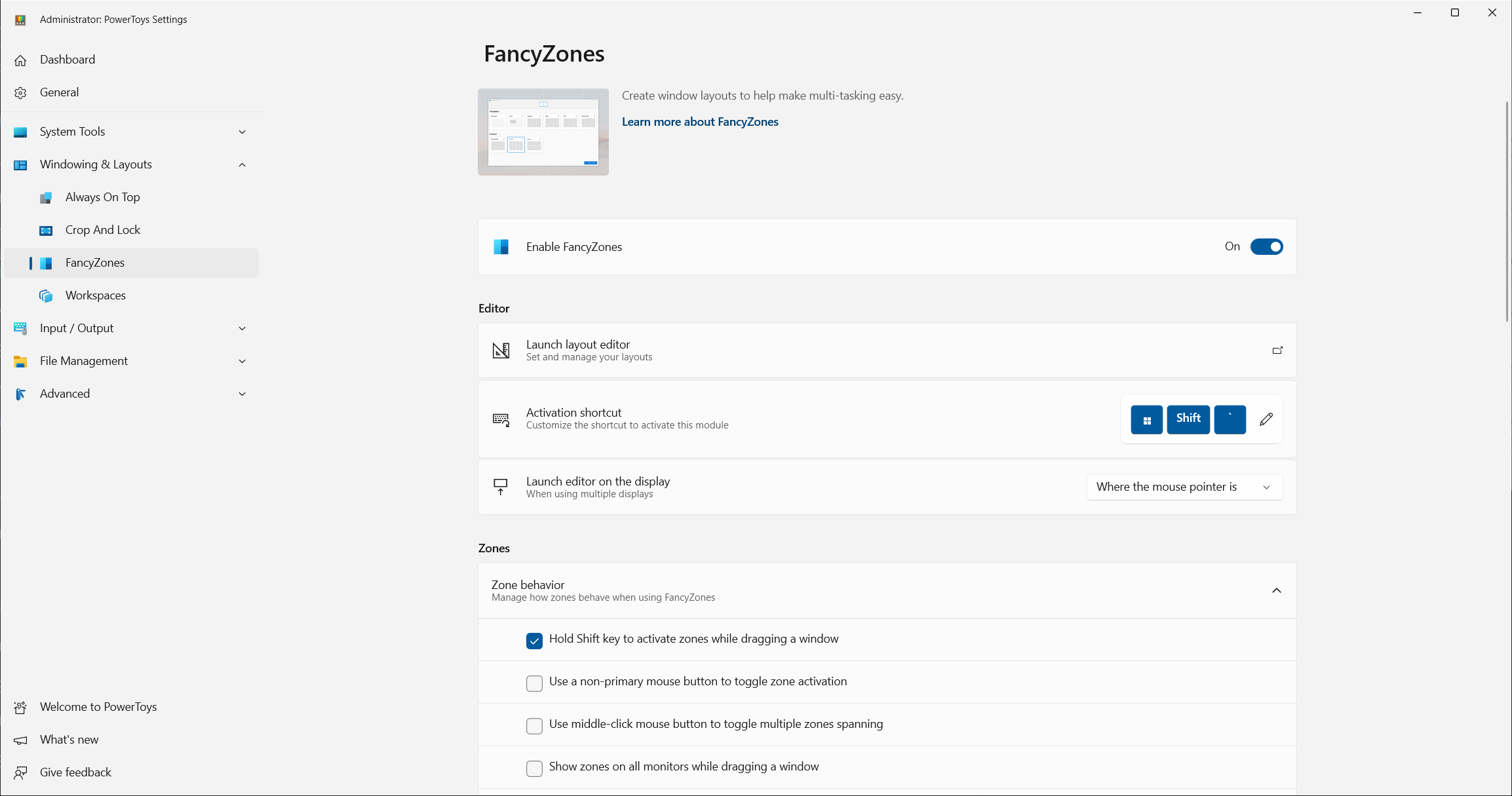Click the Give feedback icon
1512x796 pixels.
20,773
